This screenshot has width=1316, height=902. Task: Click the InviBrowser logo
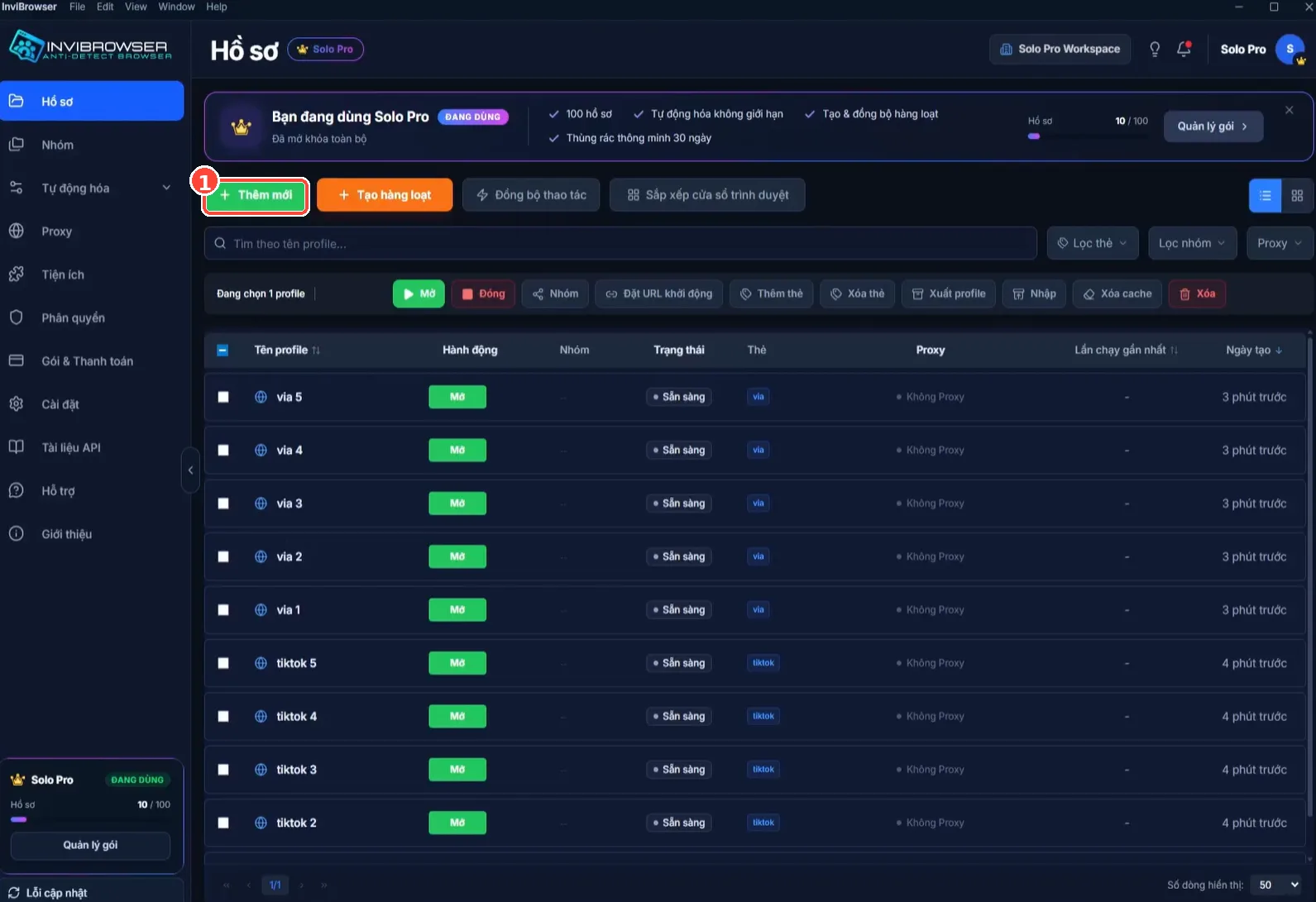pos(90,46)
